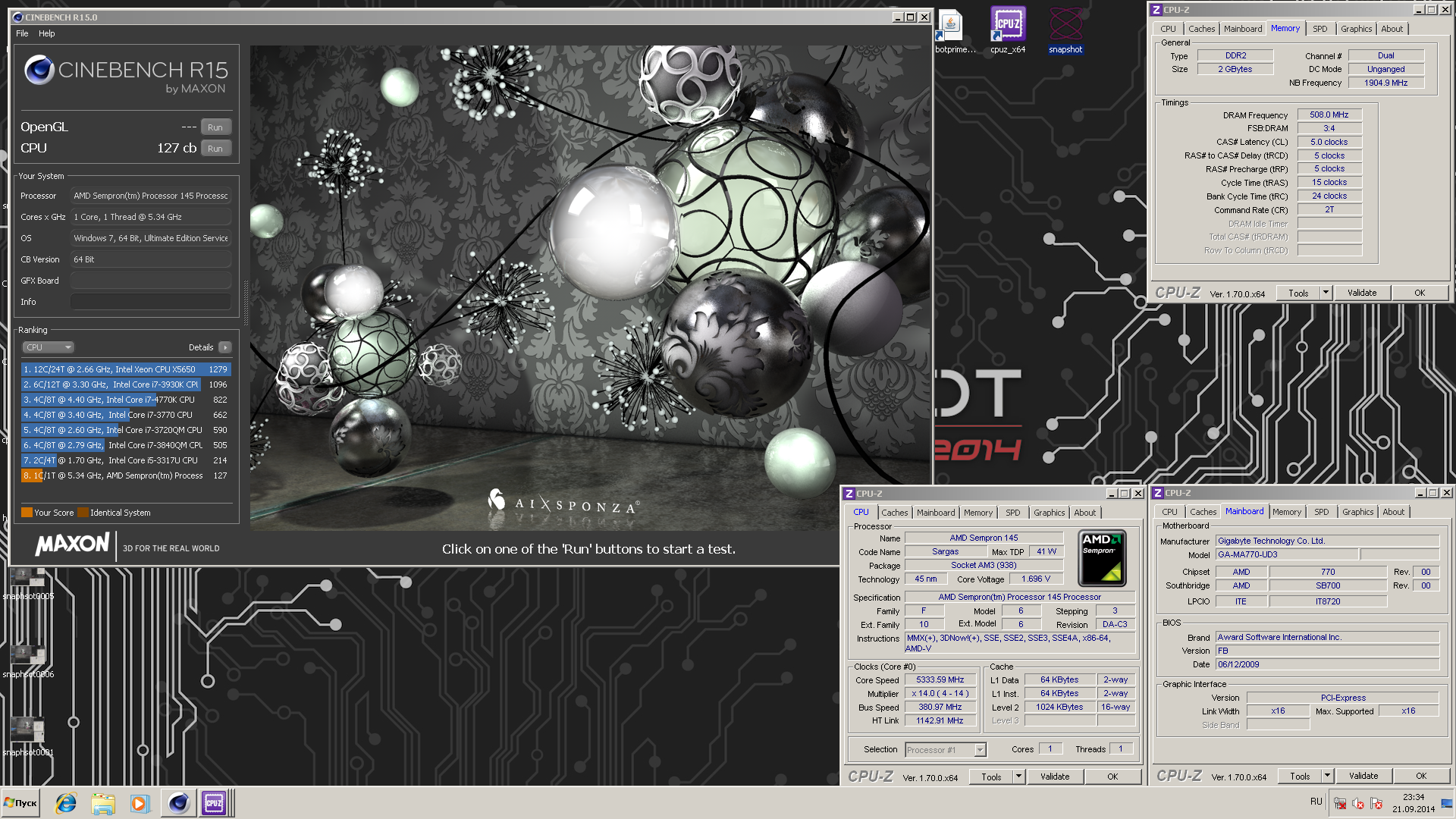This screenshot has width=1456, height=819.
Task: Select ranking row Intel Core i7-3840QM
Action: tap(126, 445)
